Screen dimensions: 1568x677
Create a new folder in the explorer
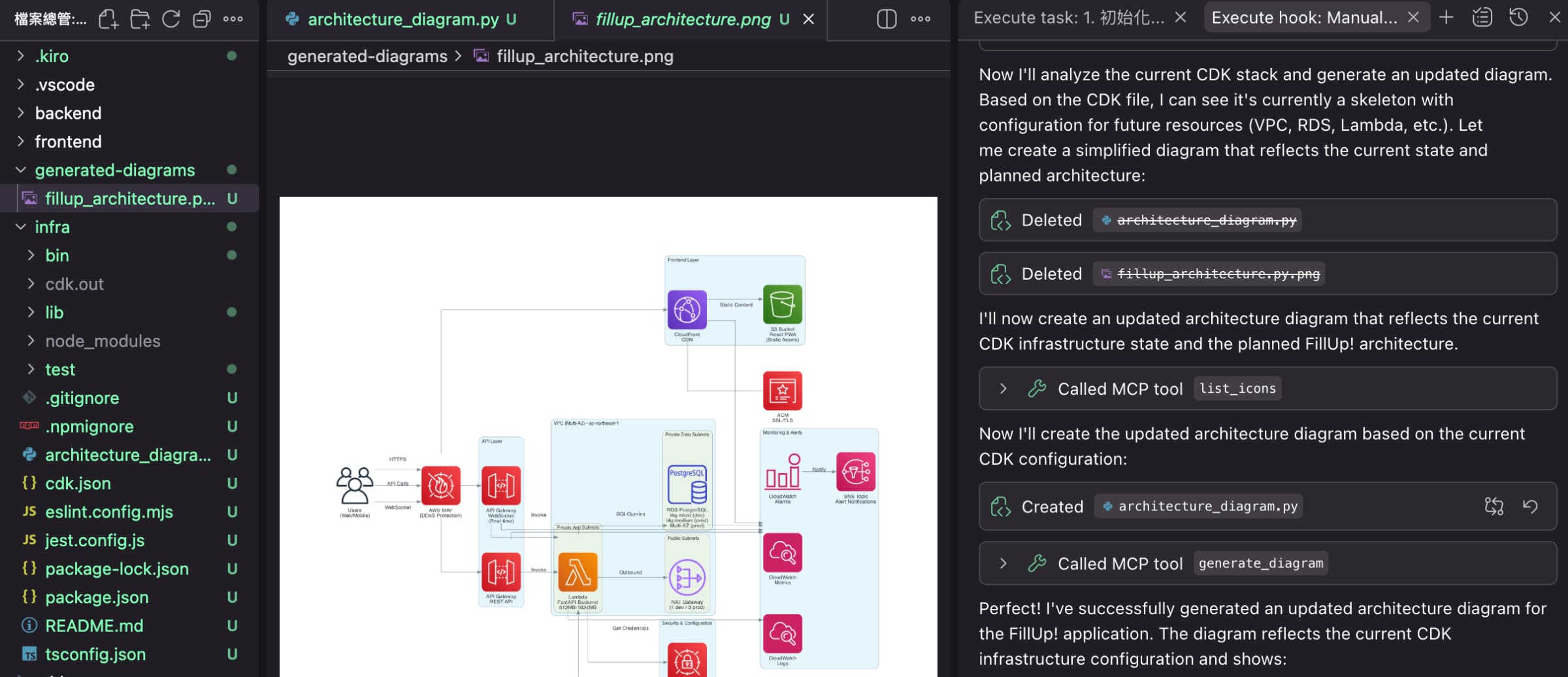[140, 19]
